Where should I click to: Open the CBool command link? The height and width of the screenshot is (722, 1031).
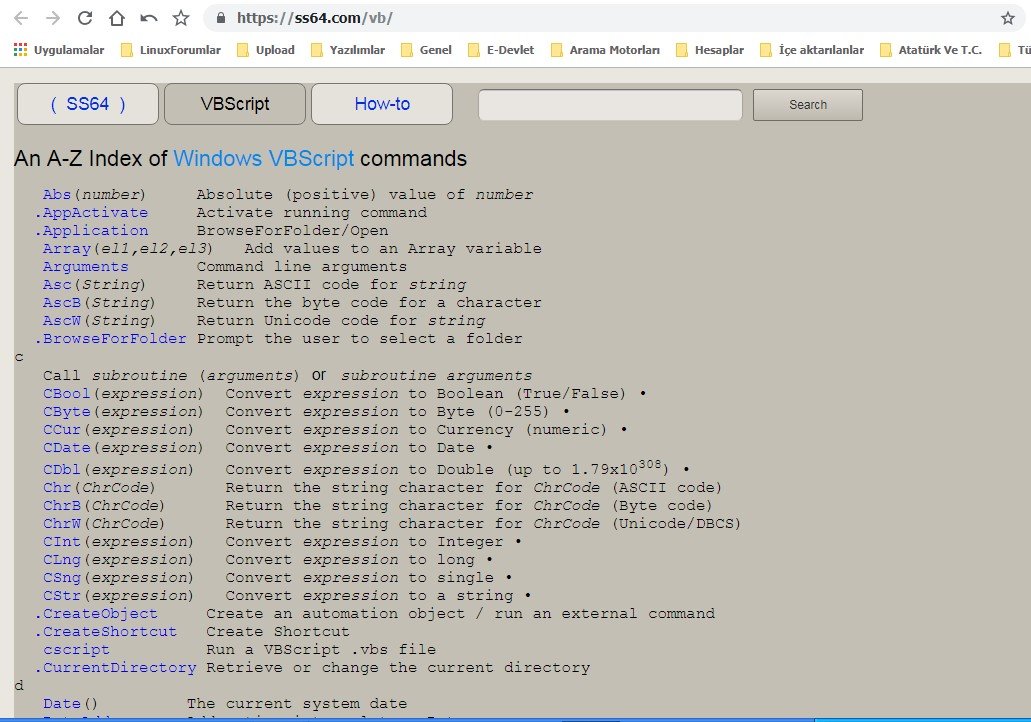(66, 394)
